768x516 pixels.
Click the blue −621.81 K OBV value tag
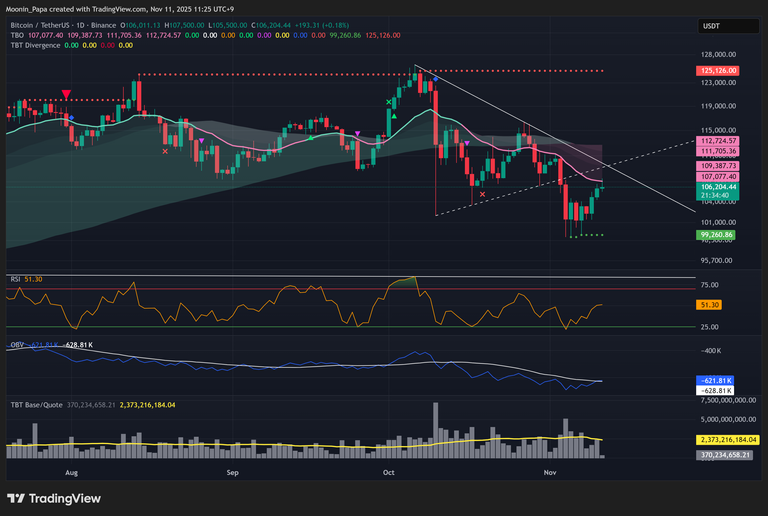(715, 381)
